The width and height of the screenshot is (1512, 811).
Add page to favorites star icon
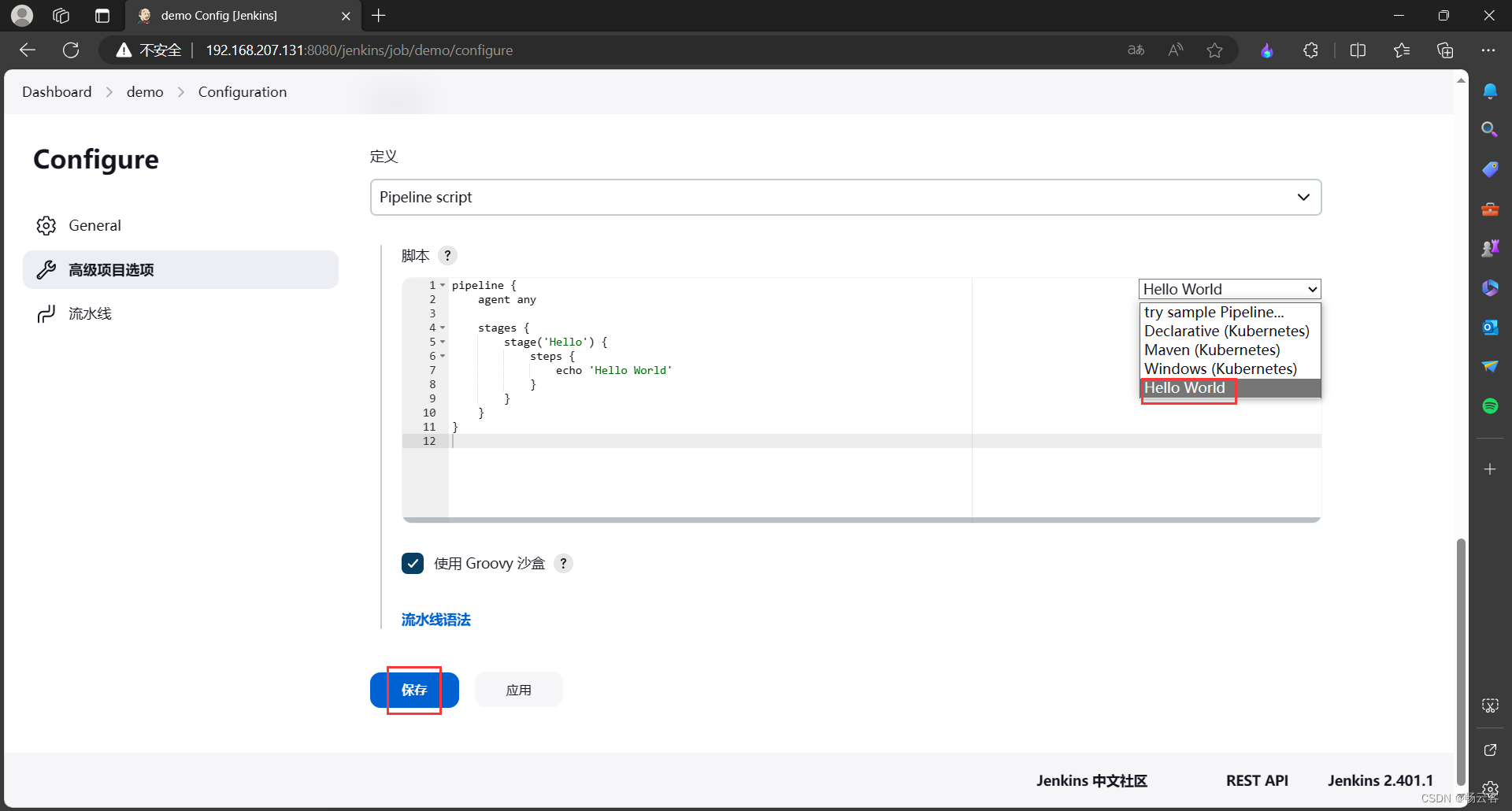tap(1214, 50)
